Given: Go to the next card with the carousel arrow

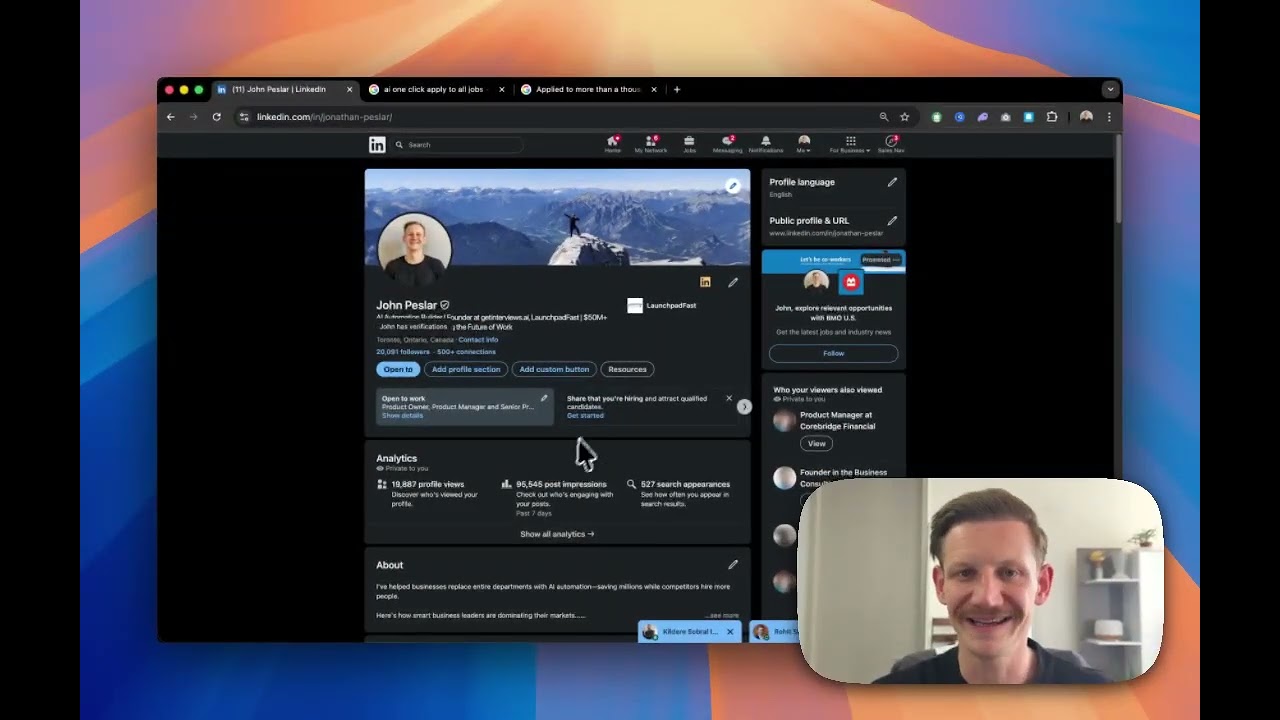Looking at the screenshot, I should (744, 406).
